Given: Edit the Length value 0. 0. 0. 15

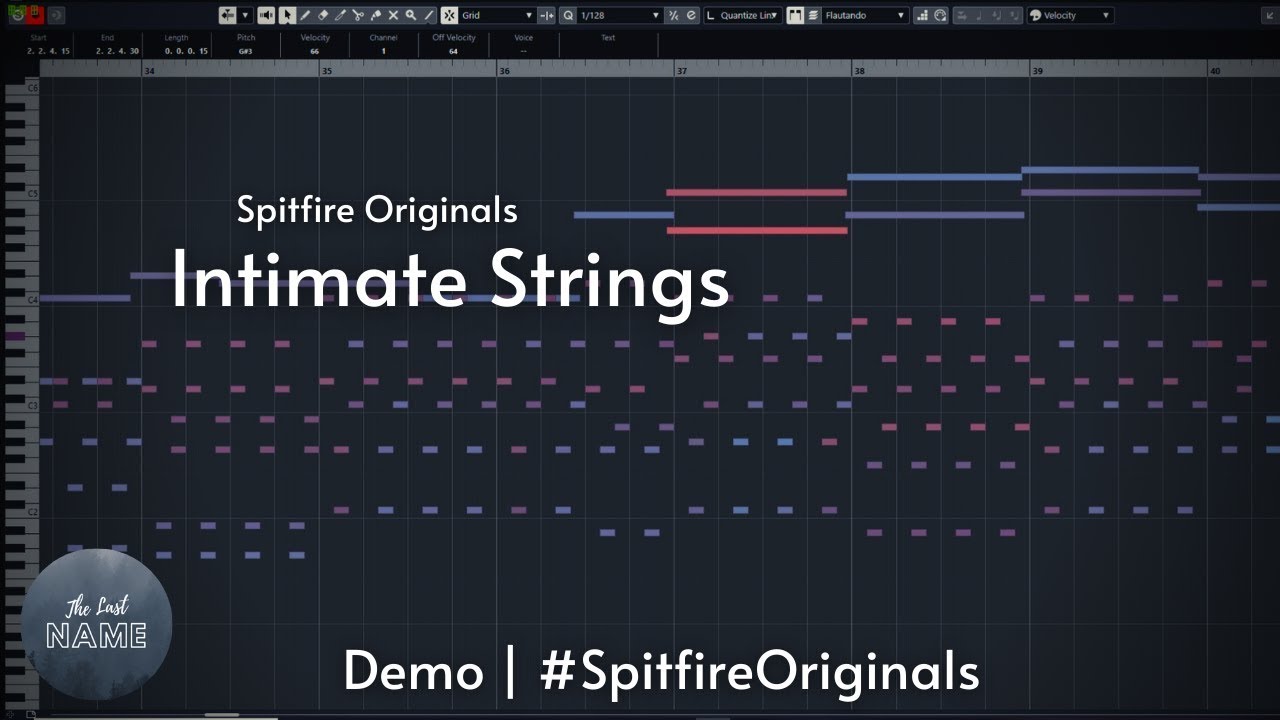Looking at the screenshot, I should click(x=186, y=51).
